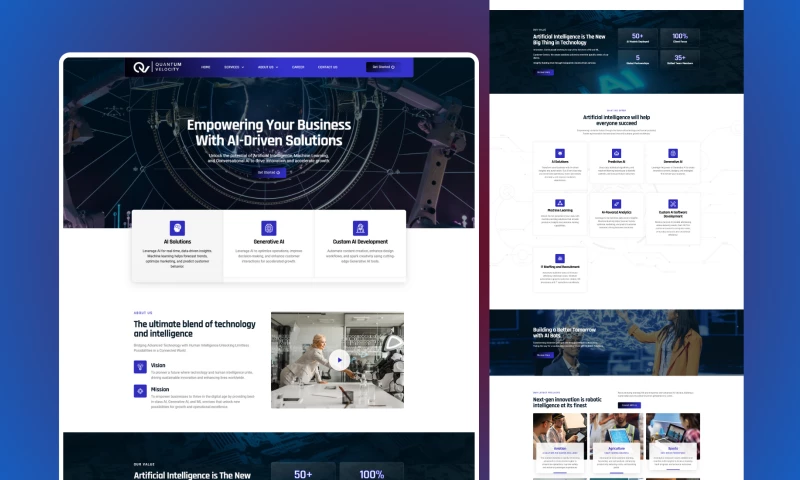The height and width of the screenshot is (480, 800).
Task: Play the About Us video
Action: click(x=338, y=360)
